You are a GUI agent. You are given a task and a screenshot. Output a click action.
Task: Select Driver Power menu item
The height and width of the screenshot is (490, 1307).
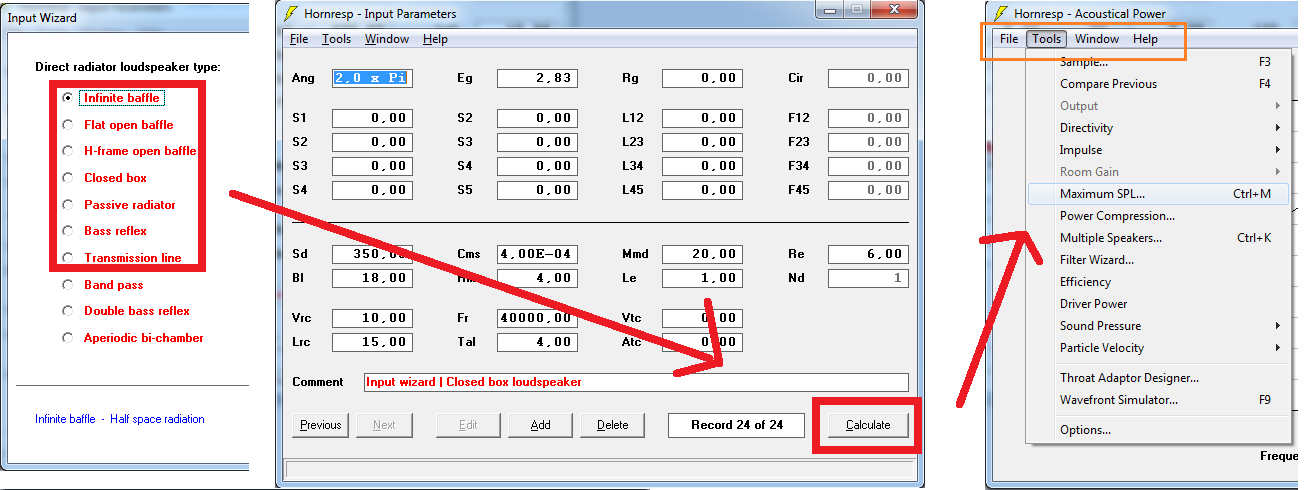(x=1157, y=304)
